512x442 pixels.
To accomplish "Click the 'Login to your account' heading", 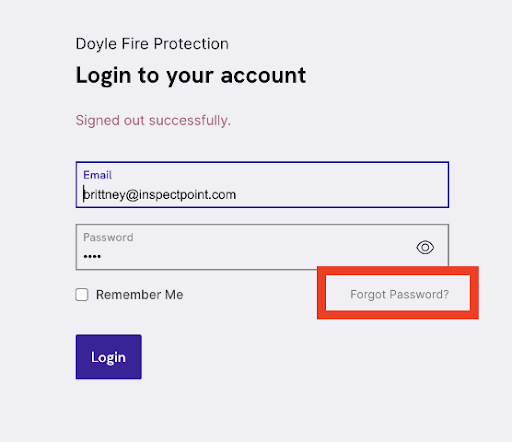I will (191, 76).
